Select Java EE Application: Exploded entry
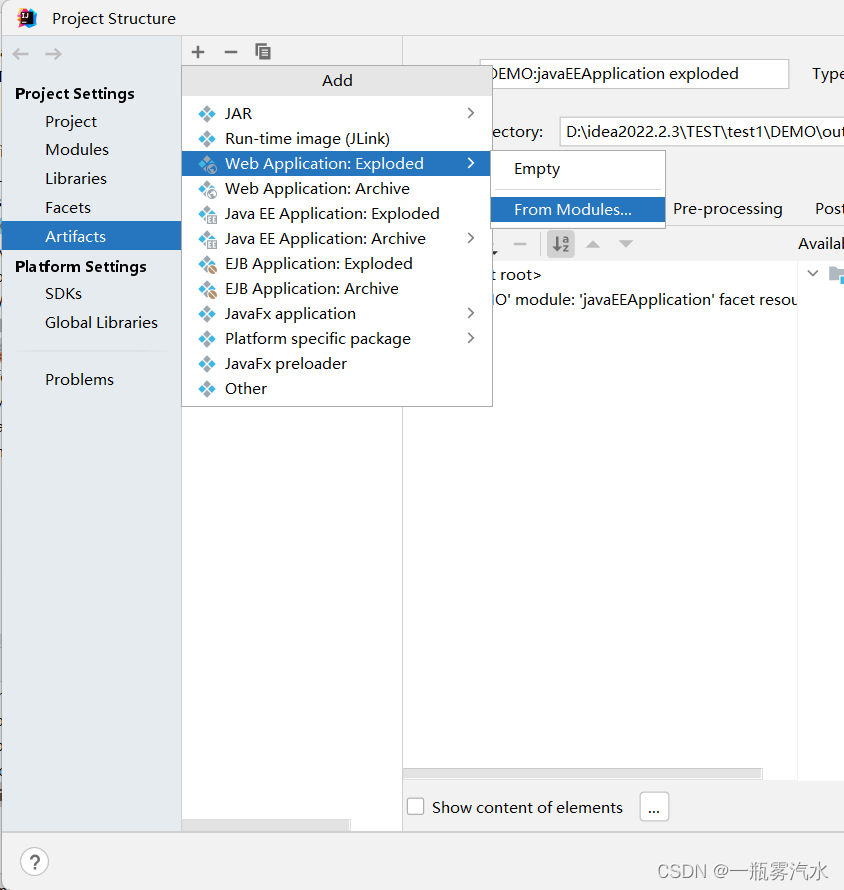 tap(337, 214)
